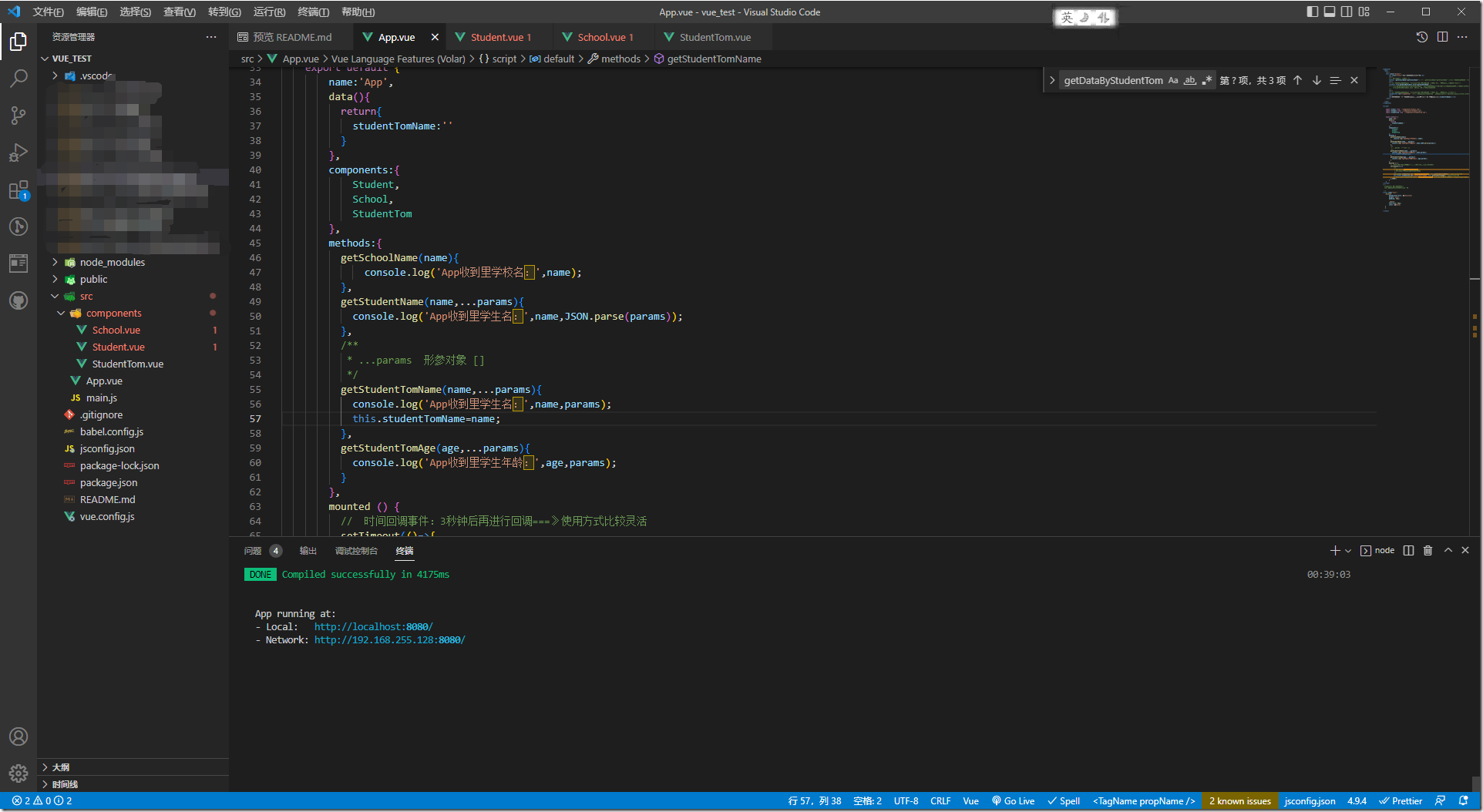
Task: Create a new terminal with plus icon
Action: coord(1335,550)
